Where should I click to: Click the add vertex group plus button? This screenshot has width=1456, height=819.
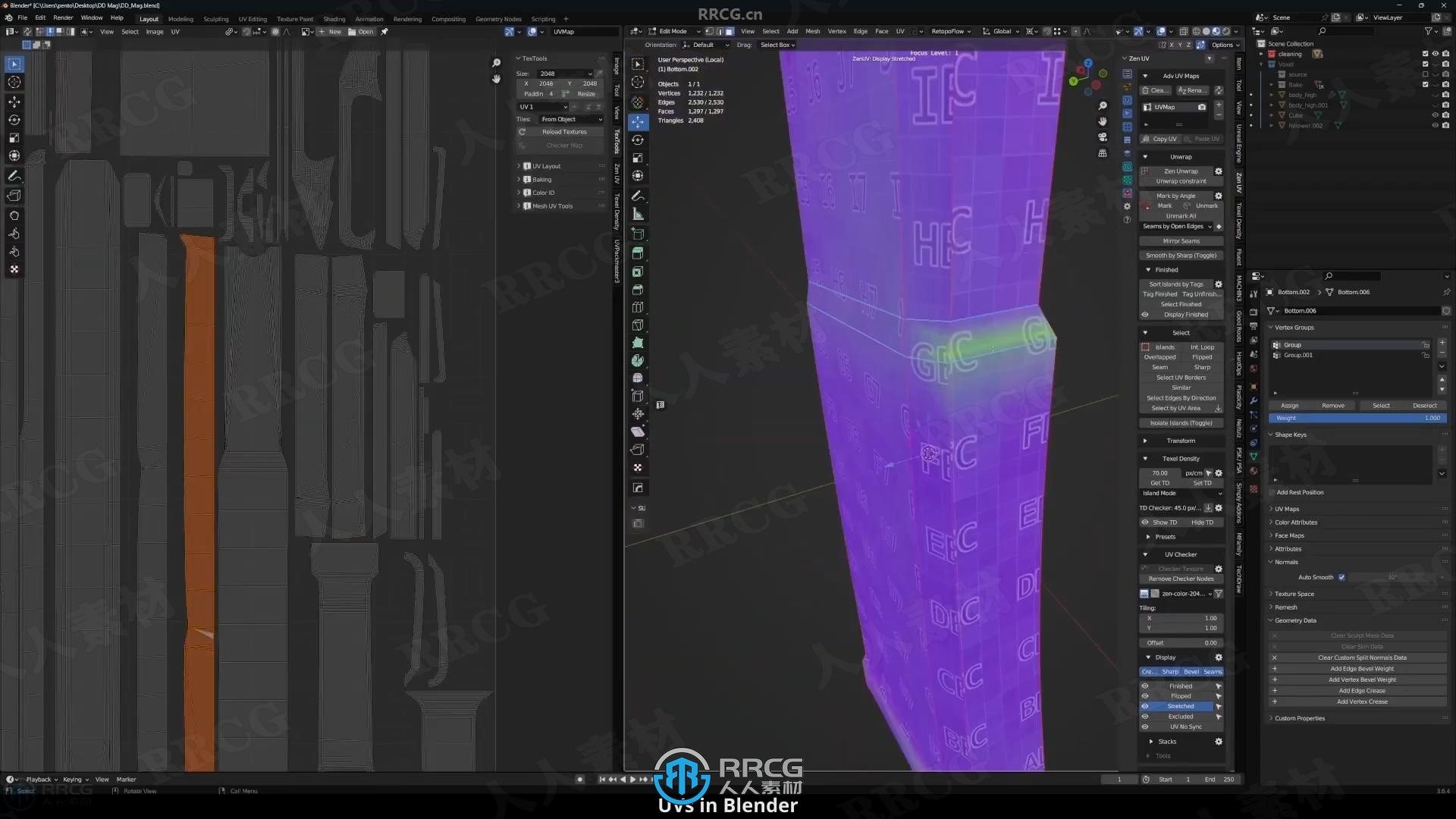pyautogui.click(x=1442, y=343)
